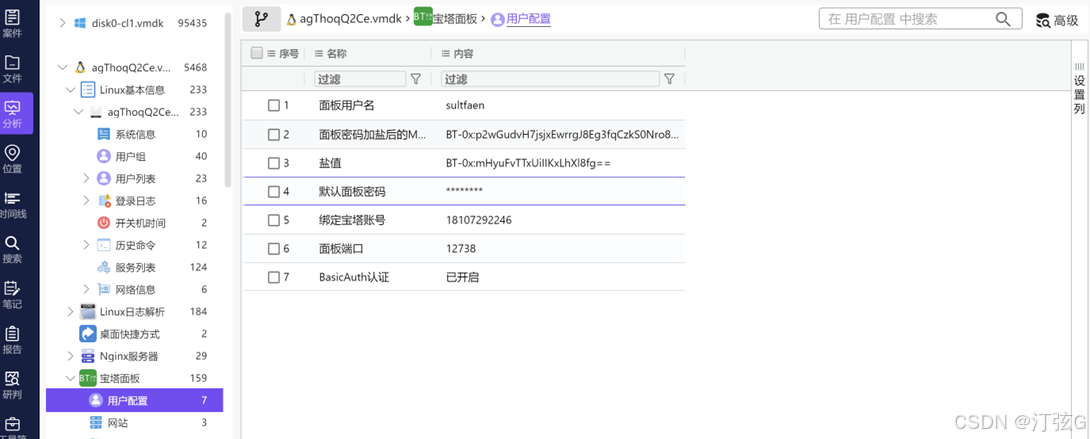Click the cell value sultfaen
The height and width of the screenshot is (439, 1090).
(x=465, y=106)
